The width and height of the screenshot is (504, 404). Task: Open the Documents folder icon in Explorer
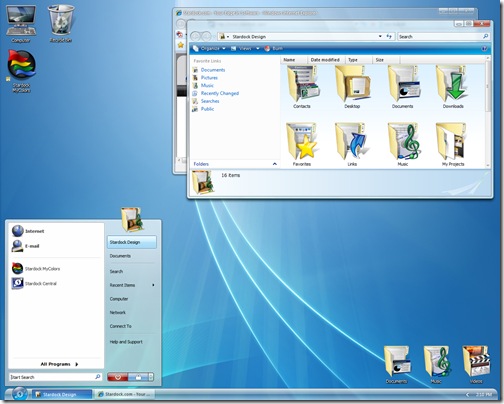point(402,87)
